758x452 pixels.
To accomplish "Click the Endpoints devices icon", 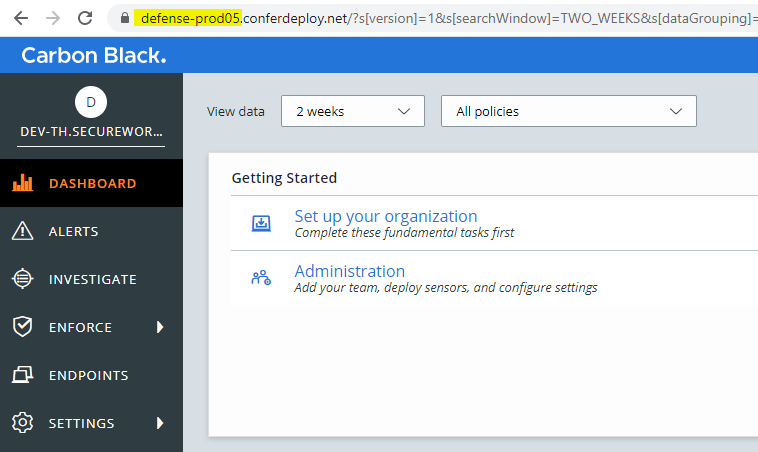I will pyautogui.click(x=23, y=375).
